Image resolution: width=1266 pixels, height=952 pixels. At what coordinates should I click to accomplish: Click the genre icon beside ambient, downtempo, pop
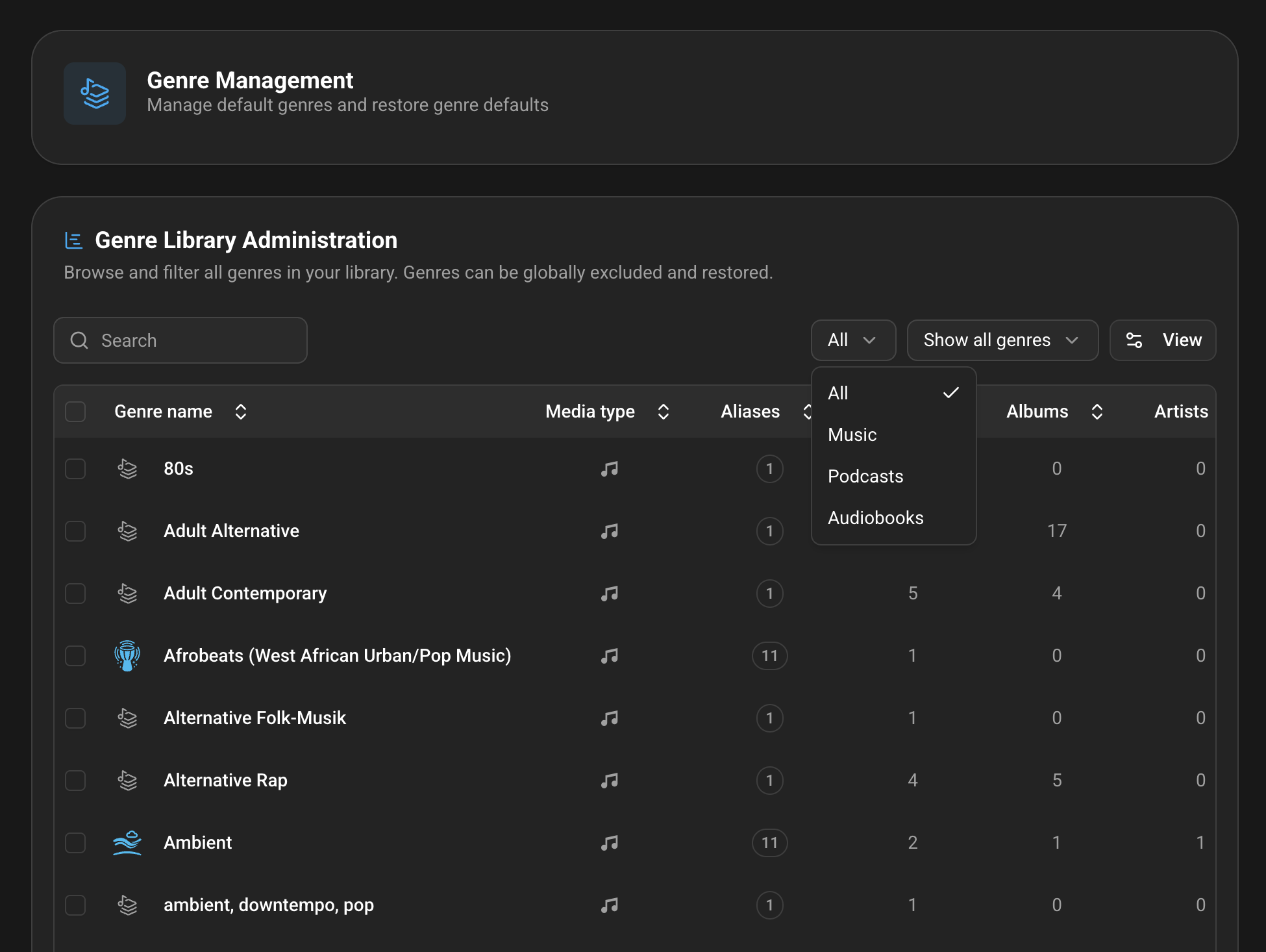coord(127,905)
